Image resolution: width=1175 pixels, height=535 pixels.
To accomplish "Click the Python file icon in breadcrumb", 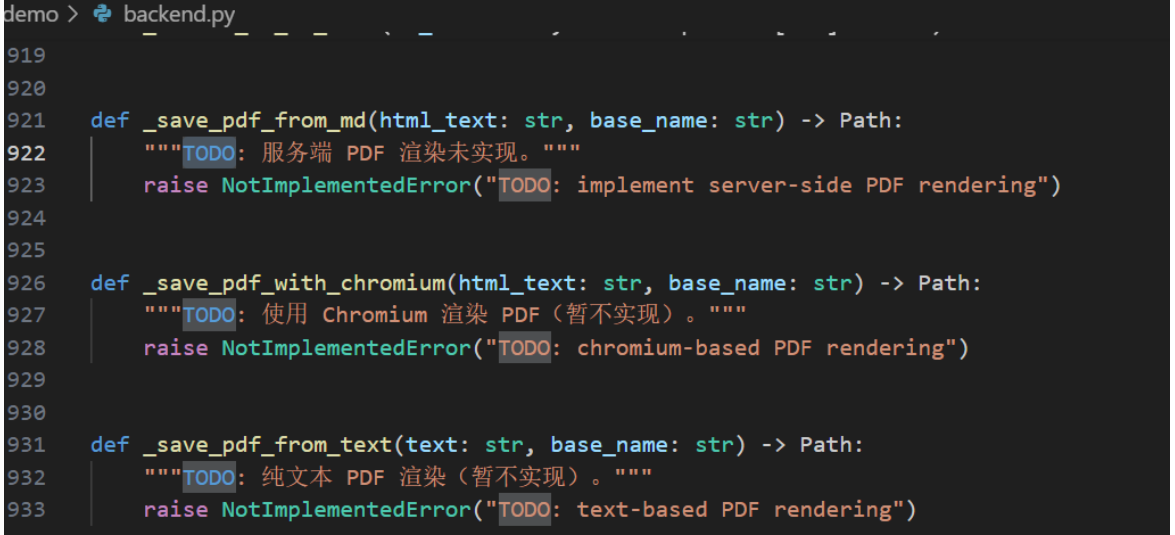I will tap(101, 15).
